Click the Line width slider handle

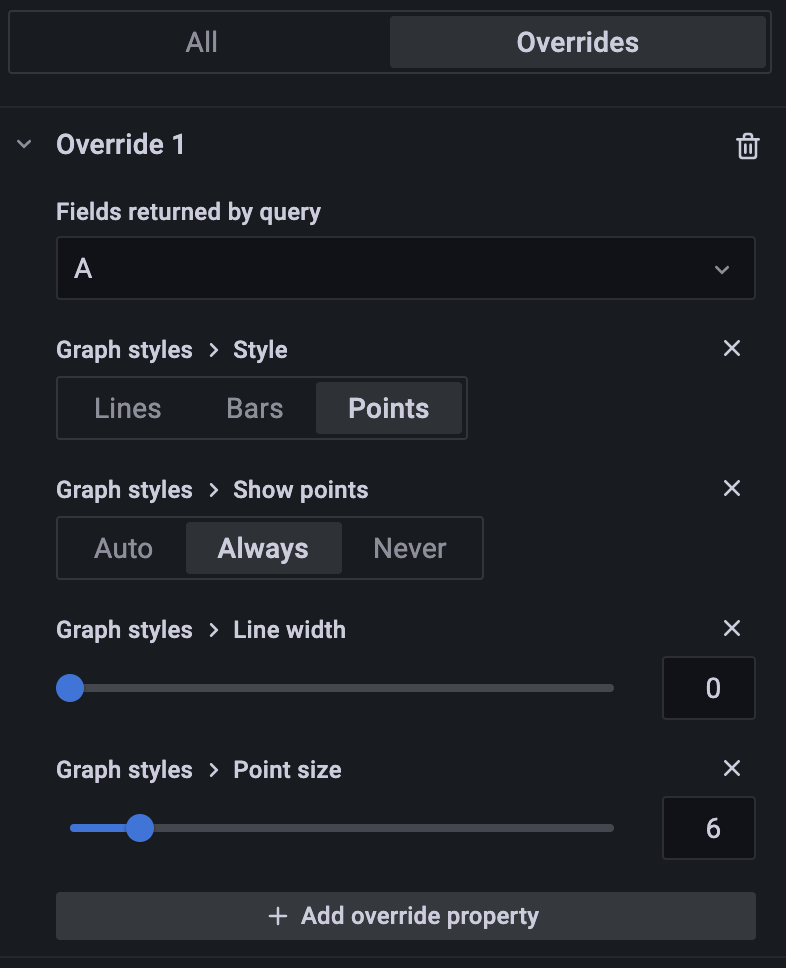click(70, 688)
